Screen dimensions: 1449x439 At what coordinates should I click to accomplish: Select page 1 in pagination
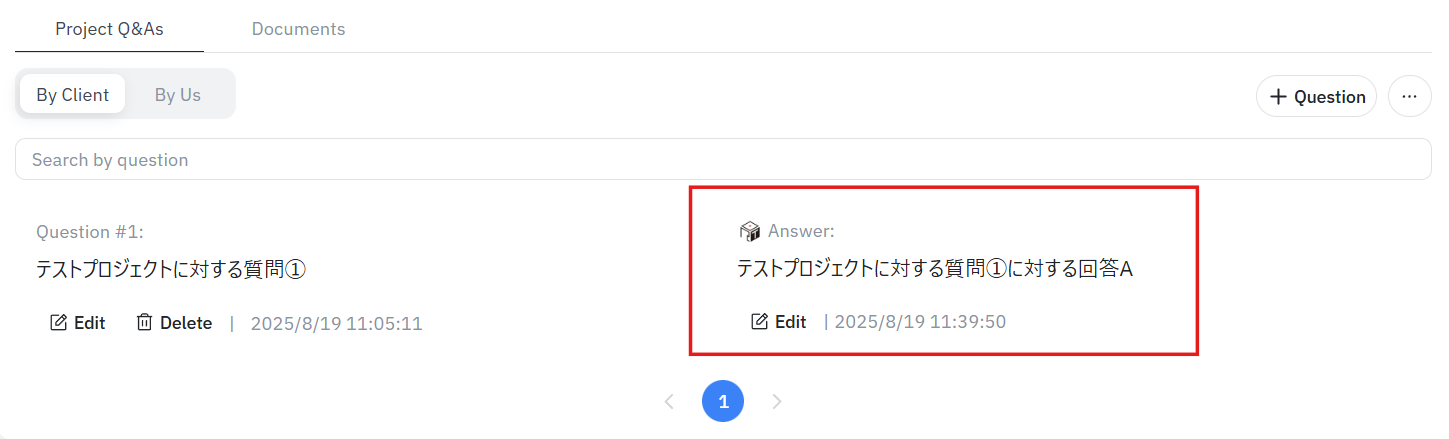723,402
